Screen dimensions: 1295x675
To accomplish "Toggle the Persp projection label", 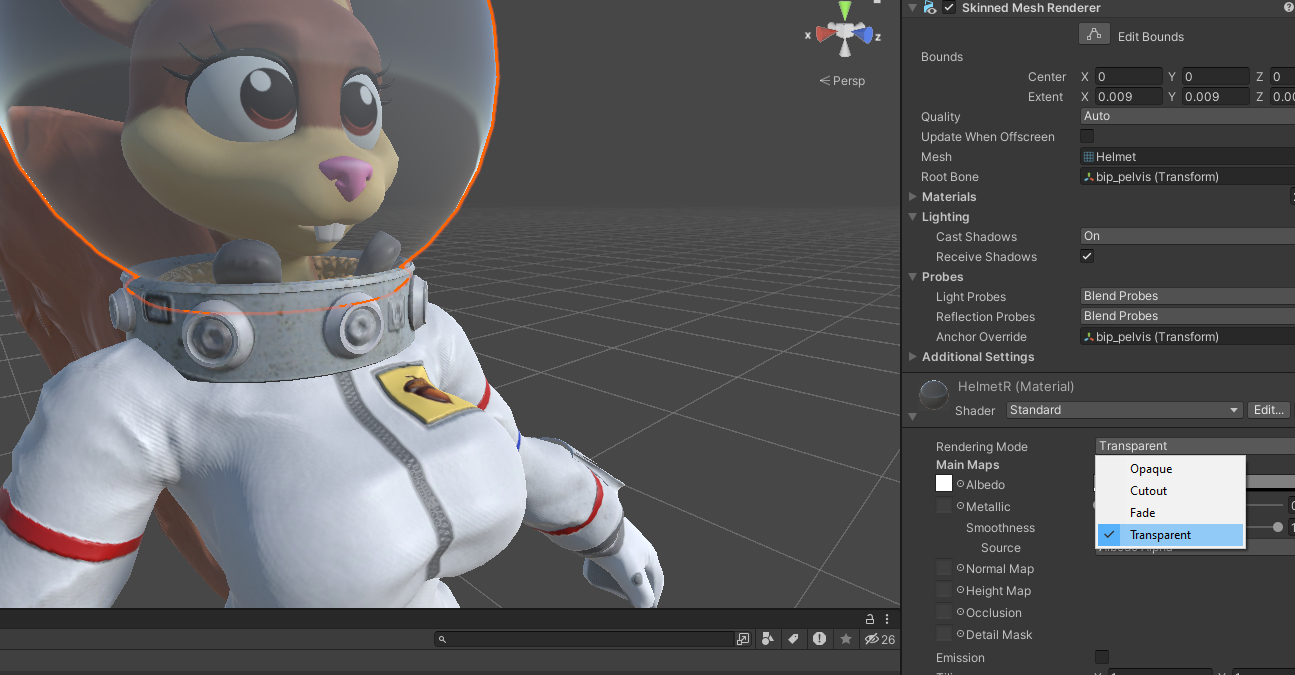I will pos(842,81).
